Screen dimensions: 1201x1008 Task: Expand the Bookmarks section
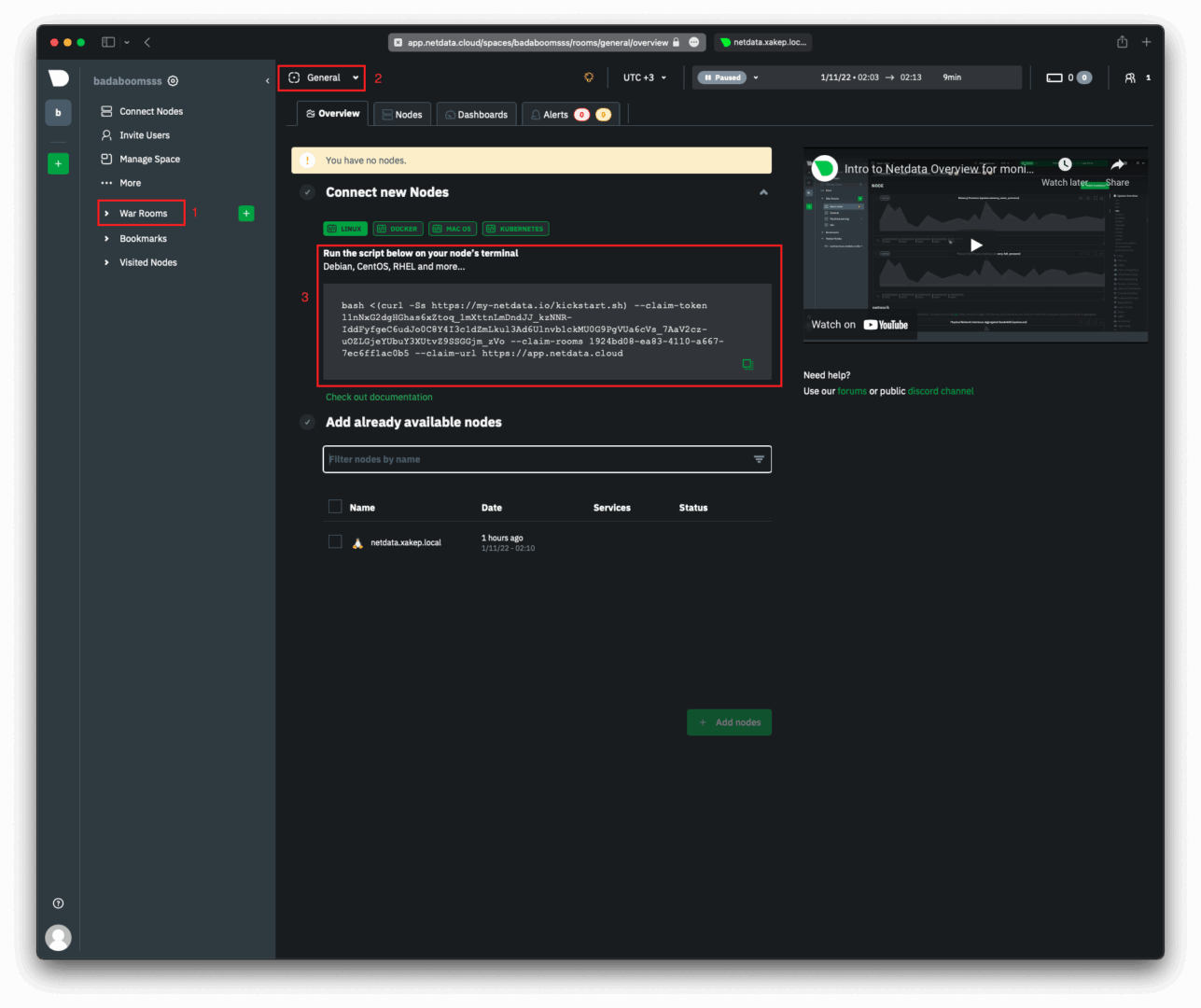click(135, 239)
